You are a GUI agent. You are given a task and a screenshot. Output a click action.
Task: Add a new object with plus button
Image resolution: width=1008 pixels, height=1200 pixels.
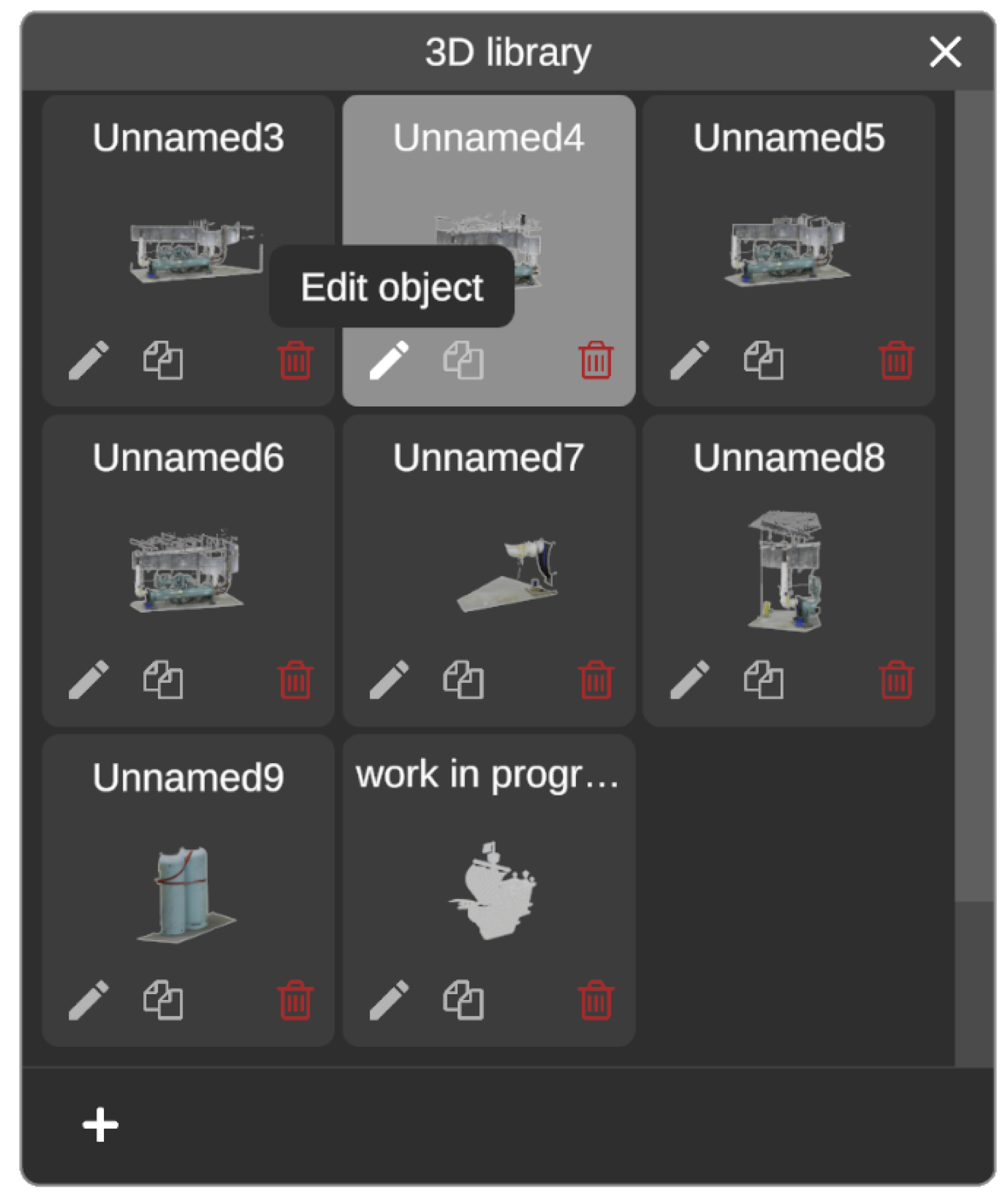point(101,1124)
